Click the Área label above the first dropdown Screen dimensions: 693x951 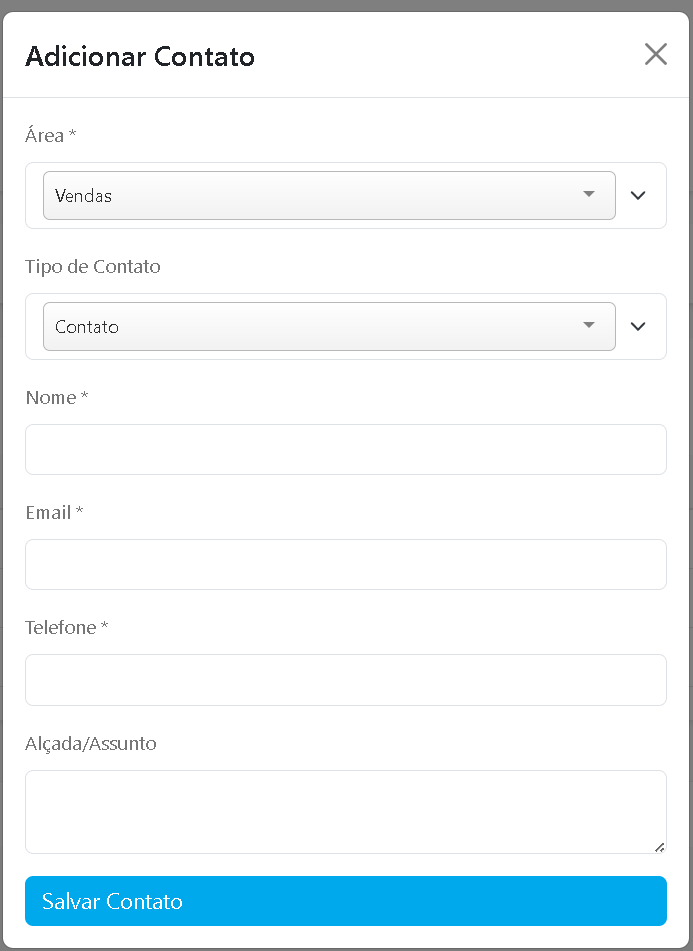pos(43,135)
